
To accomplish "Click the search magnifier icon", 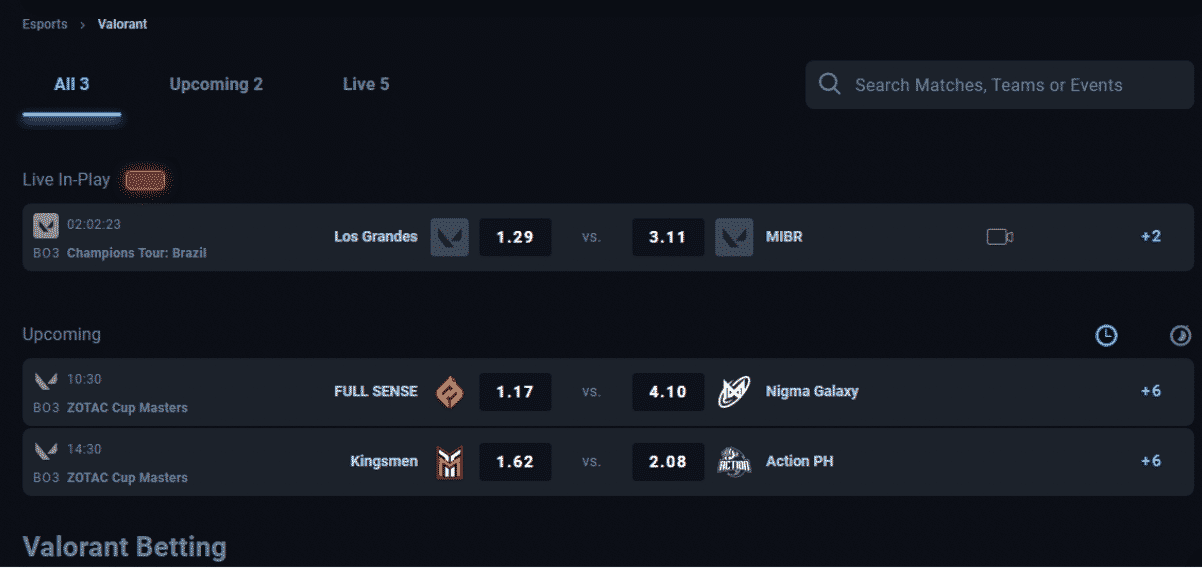I will point(829,84).
